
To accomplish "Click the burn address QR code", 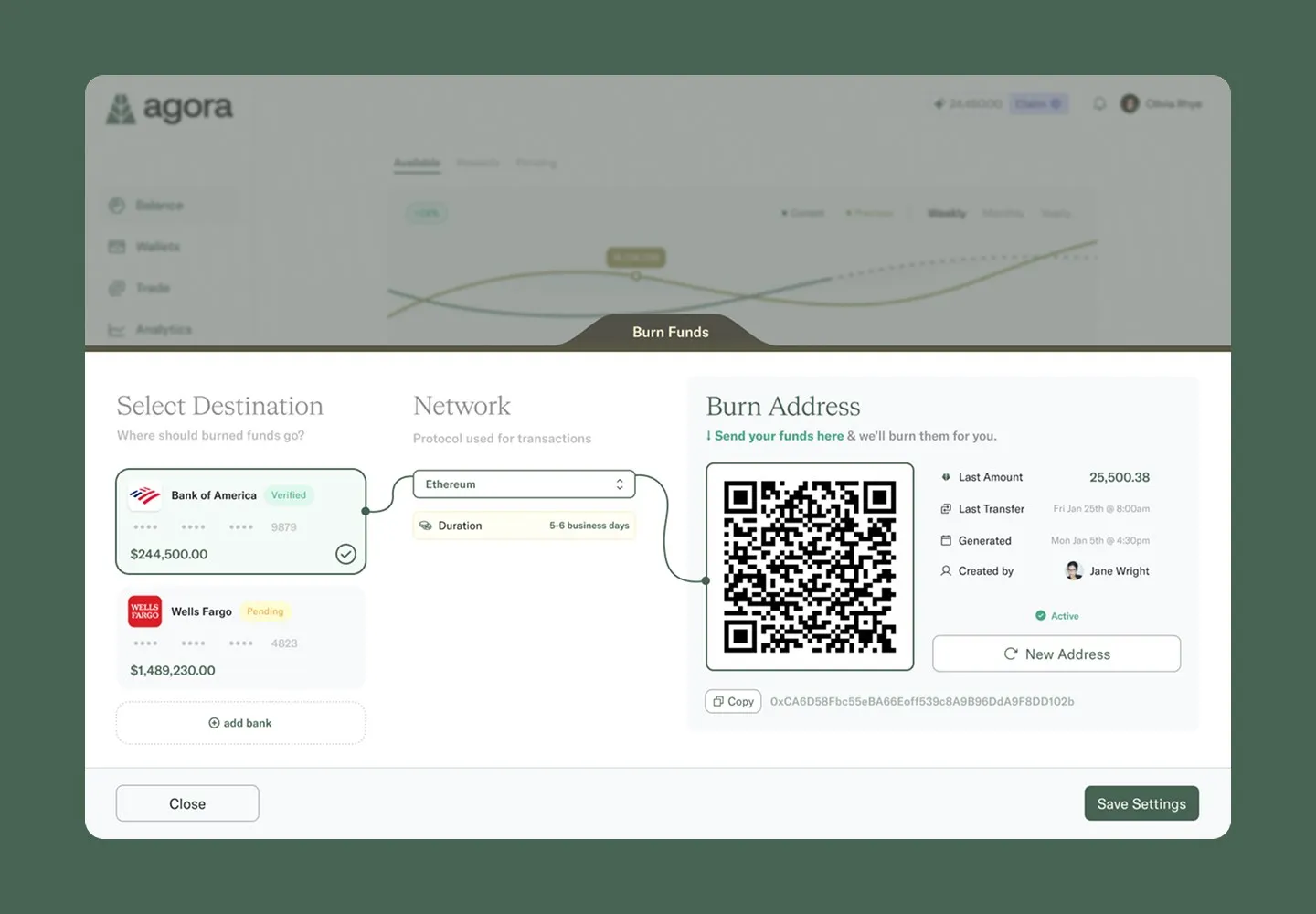I will [810, 567].
